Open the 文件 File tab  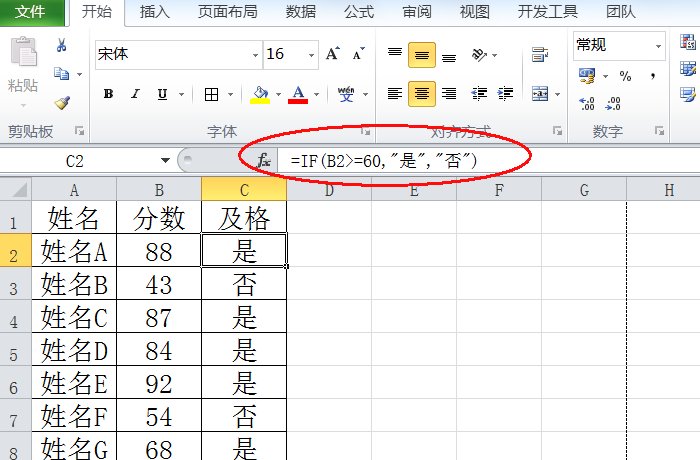point(30,12)
